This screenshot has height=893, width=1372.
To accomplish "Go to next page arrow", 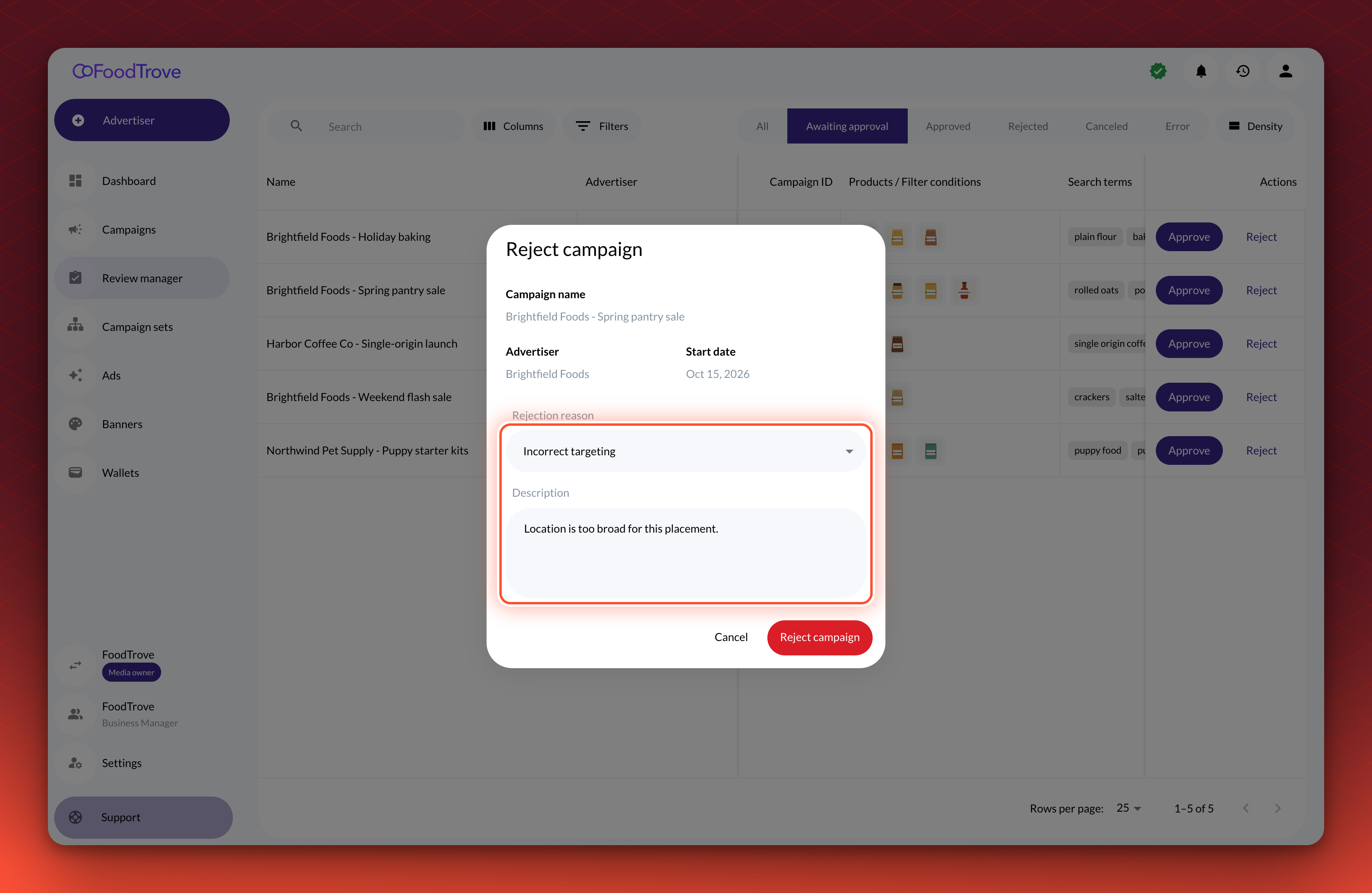I will coord(1277,808).
